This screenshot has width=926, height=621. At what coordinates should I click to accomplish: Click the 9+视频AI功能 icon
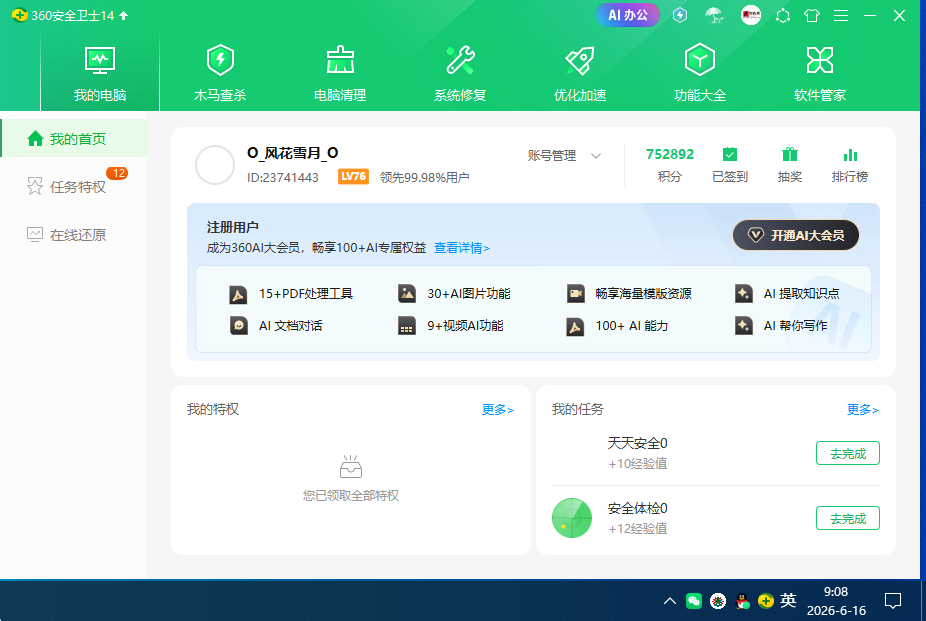(x=407, y=326)
